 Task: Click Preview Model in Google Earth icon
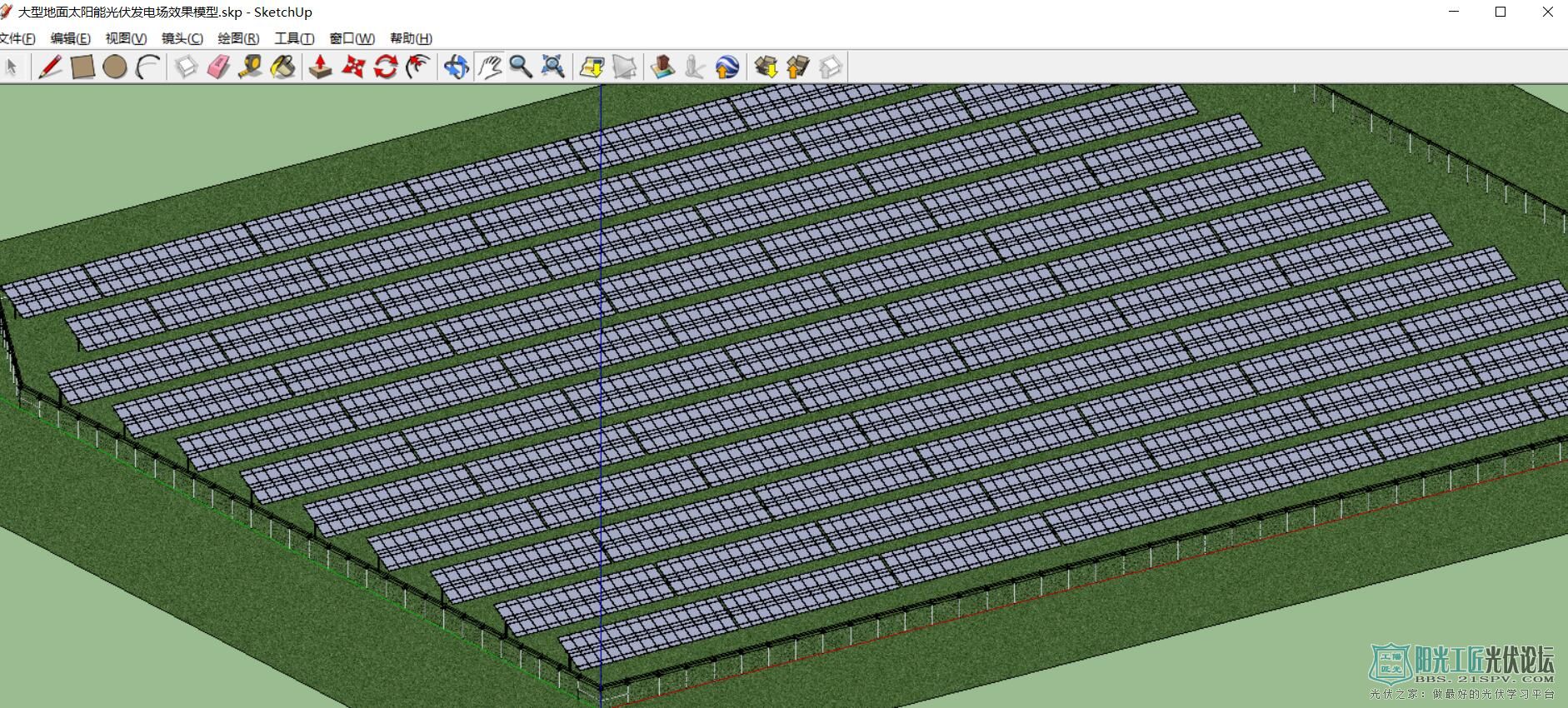pos(727,67)
